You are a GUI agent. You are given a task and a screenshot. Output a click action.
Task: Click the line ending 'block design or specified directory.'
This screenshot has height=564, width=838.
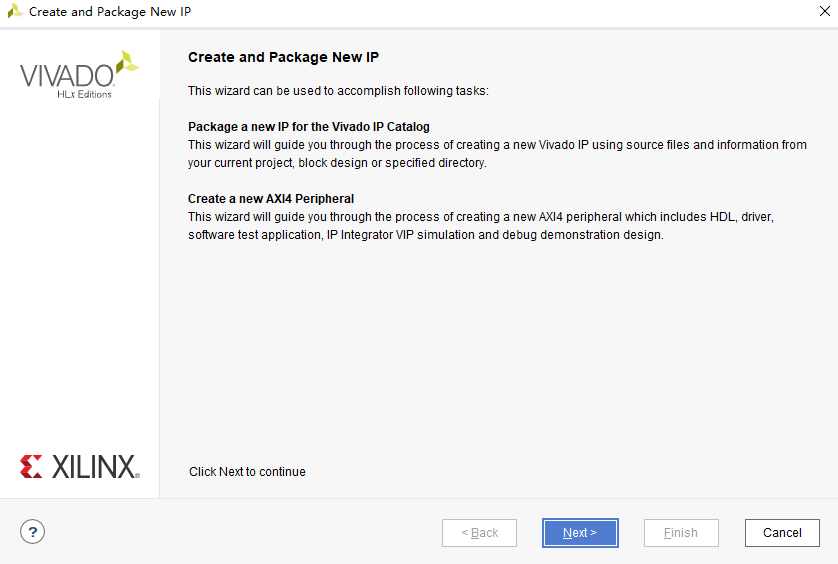pos(337,163)
